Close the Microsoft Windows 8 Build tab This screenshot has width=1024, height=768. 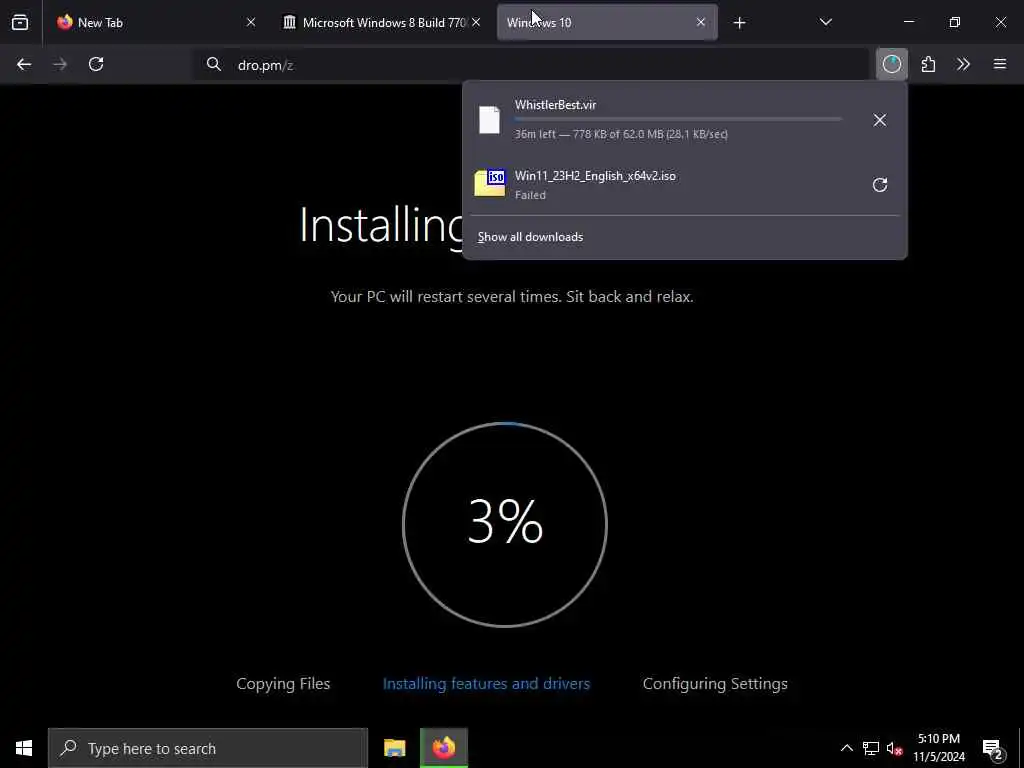(x=476, y=22)
